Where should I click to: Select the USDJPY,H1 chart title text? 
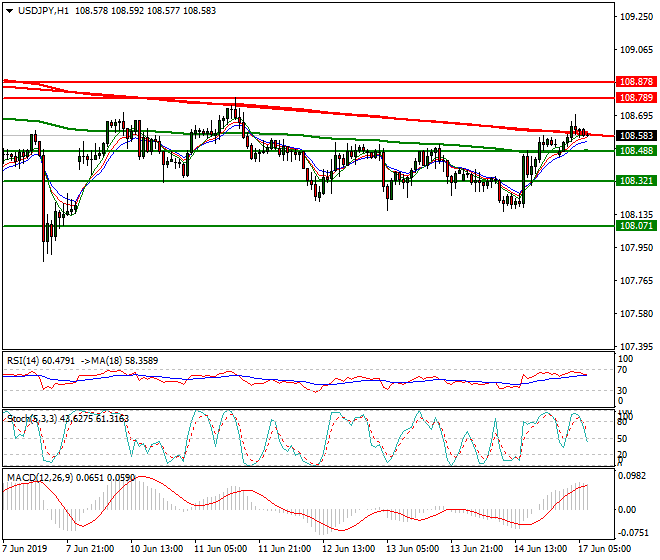coord(43,11)
